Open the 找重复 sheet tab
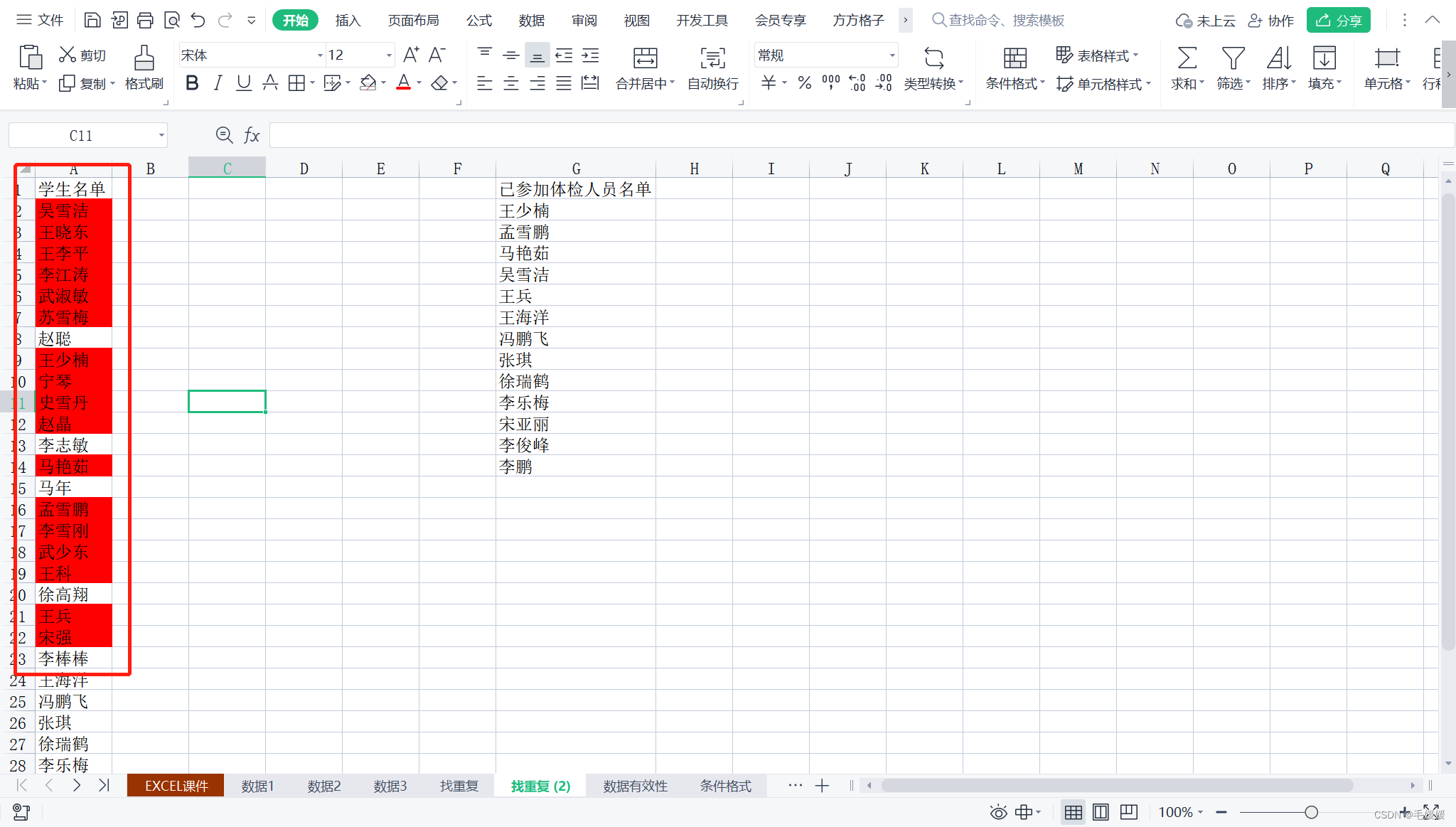Screen dimensions: 1456x827 459,785
